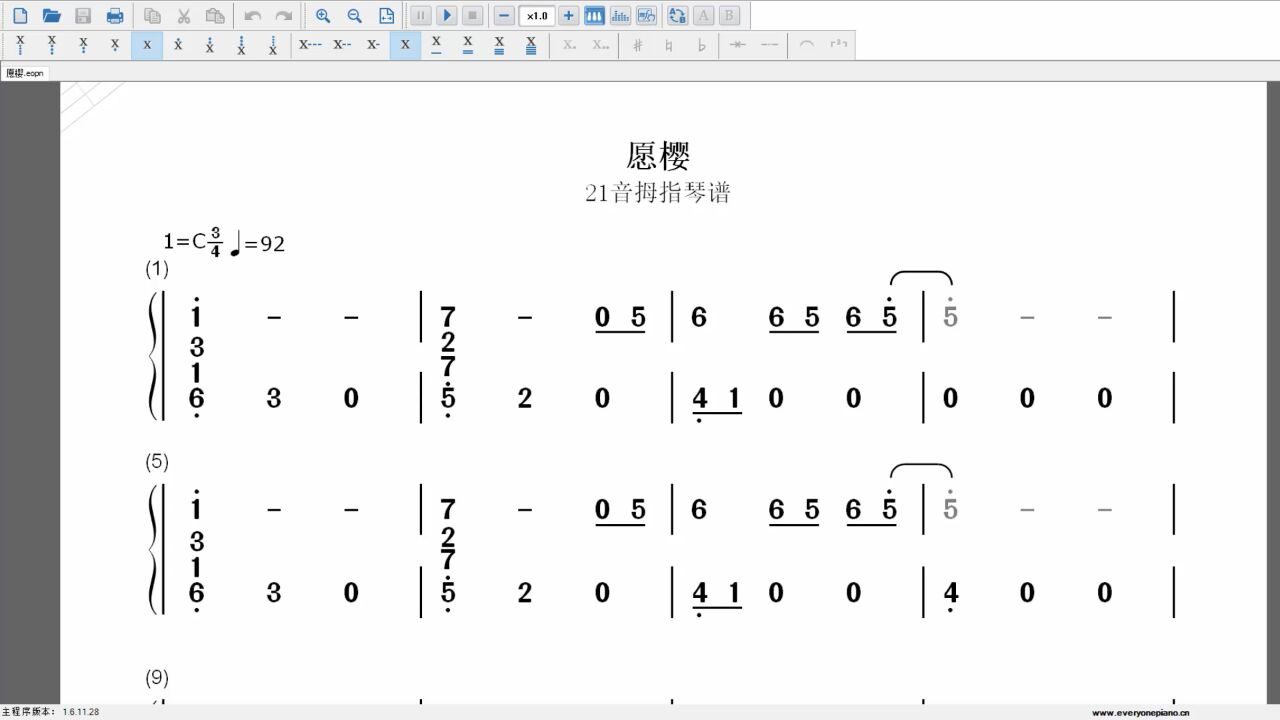Open a file with the folder icon
The image size is (1280, 720).
(52, 15)
